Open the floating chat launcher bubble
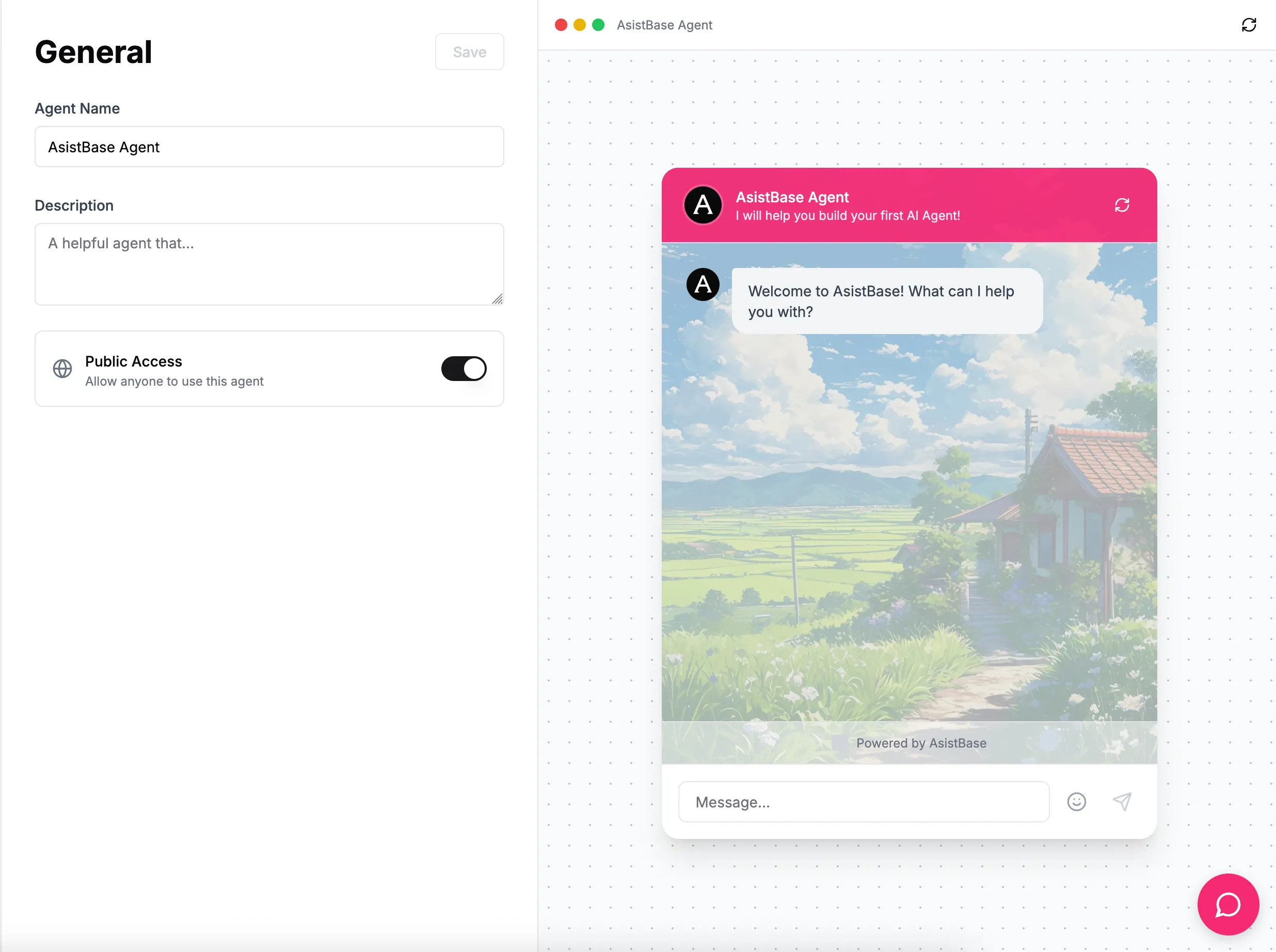The width and height of the screenshot is (1276, 952). pyautogui.click(x=1227, y=904)
